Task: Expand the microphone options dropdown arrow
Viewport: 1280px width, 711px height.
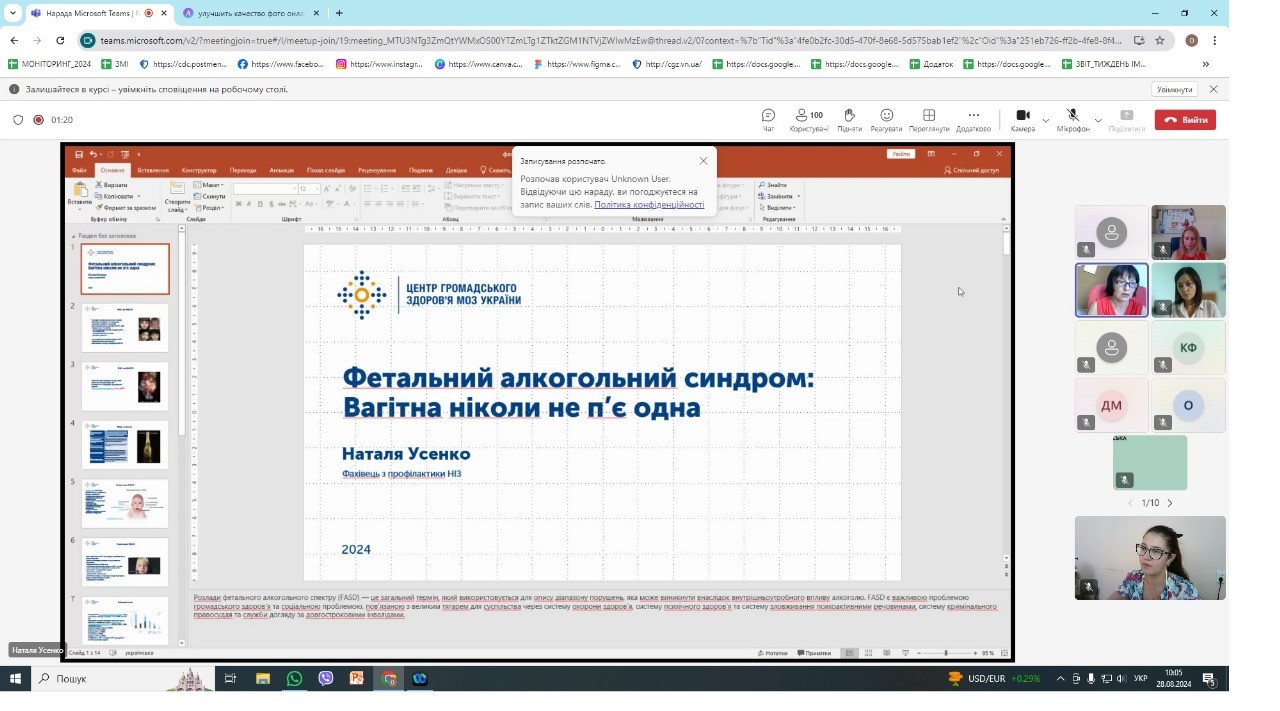Action: [1098, 120]
